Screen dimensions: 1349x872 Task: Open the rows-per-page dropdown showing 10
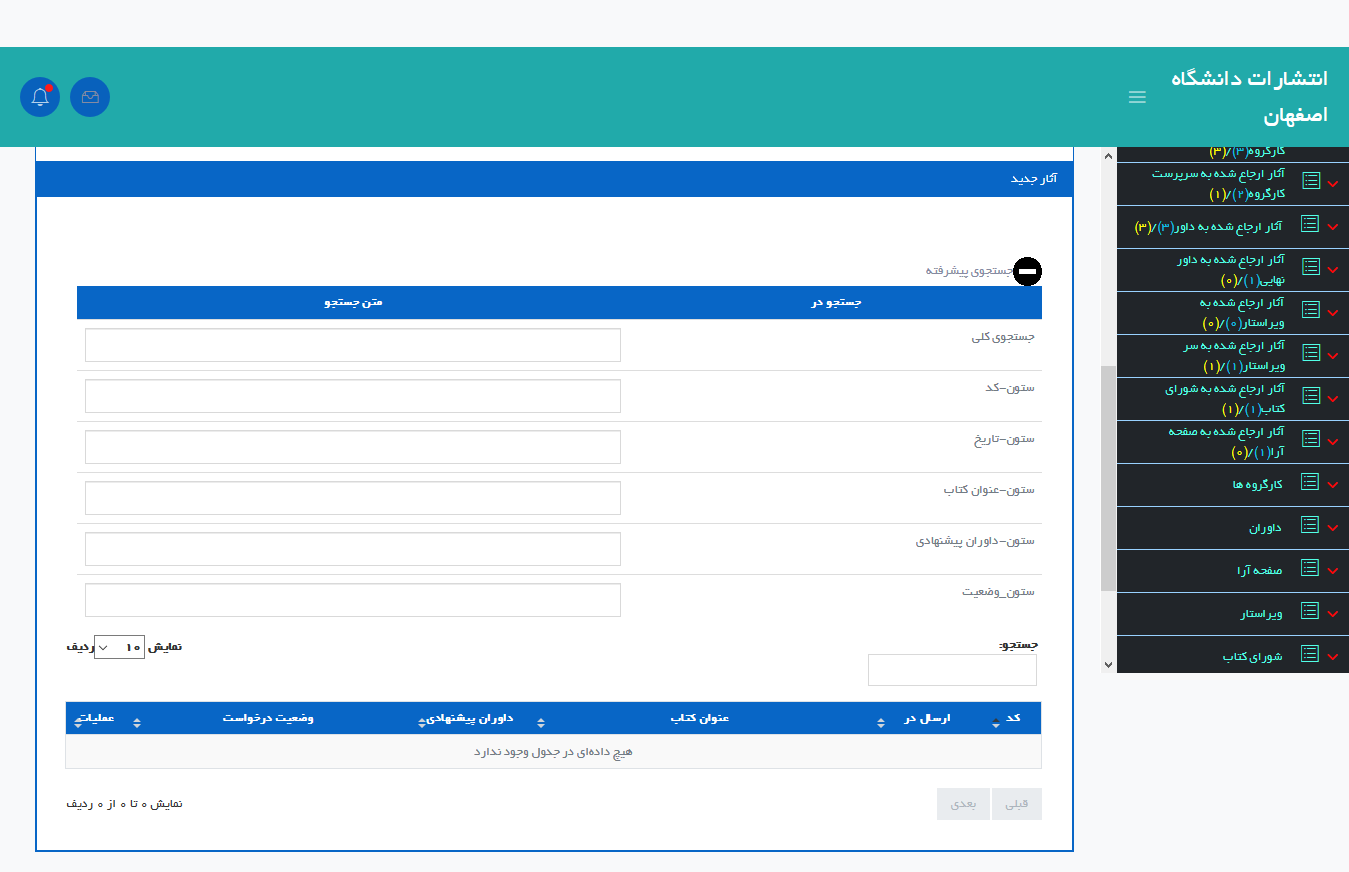tap(119, 647)
